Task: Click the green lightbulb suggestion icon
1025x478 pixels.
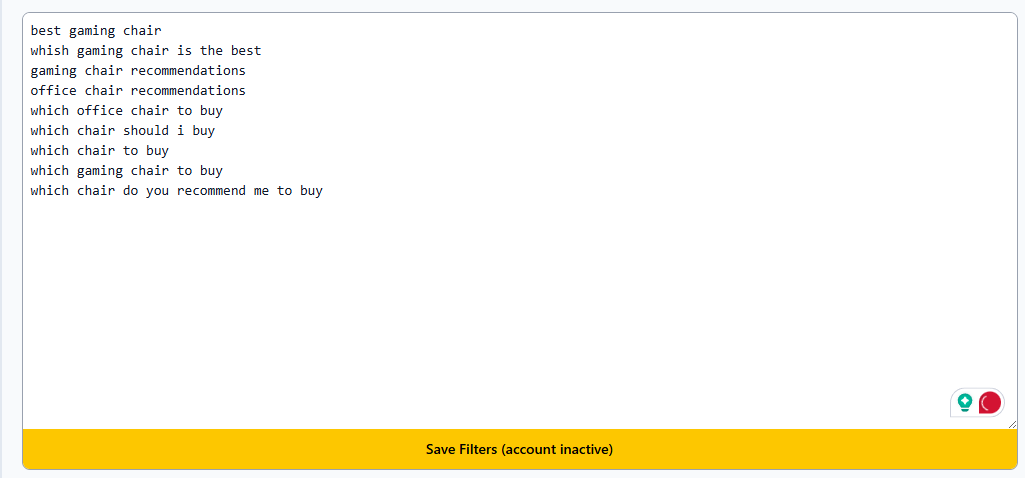Action: [965, 403]
